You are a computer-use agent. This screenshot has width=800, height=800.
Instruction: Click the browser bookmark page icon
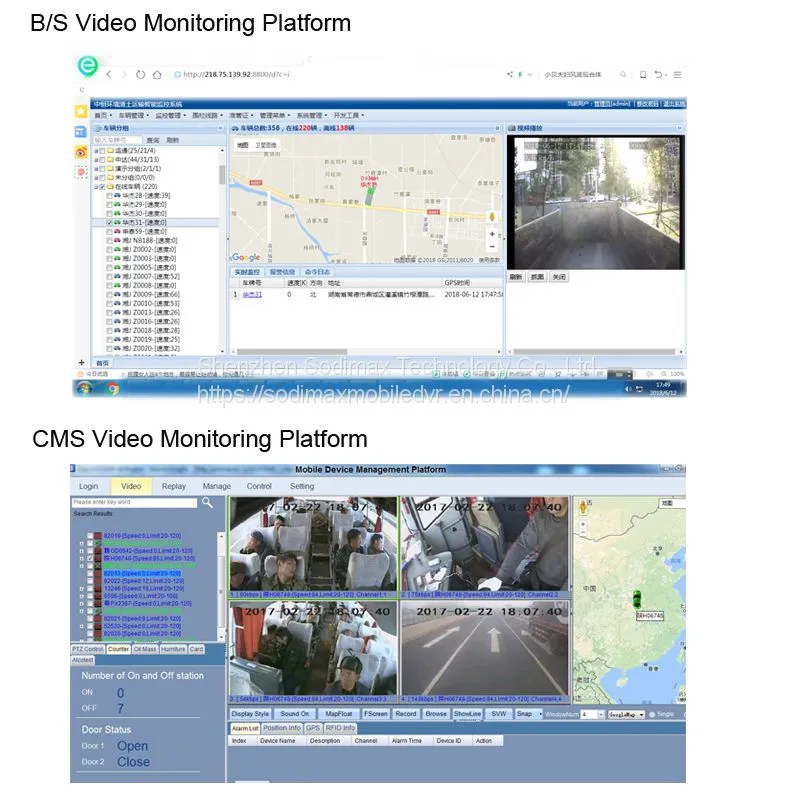pos(643,74)
